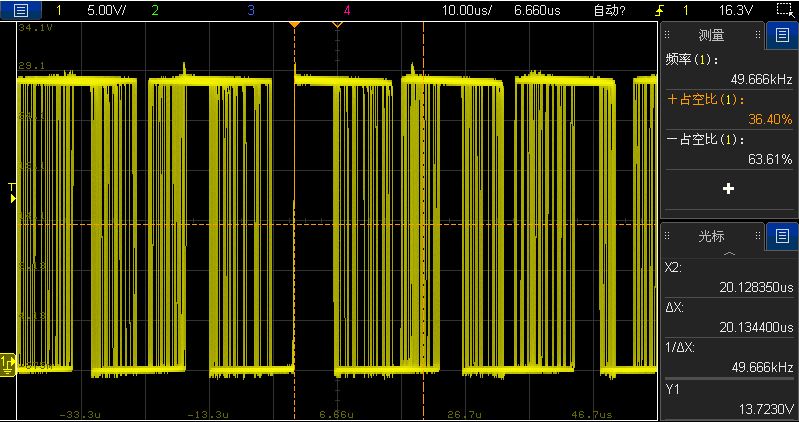Activate the dashed rectangle zoom box icon
The width and height of the screenshot is (799, 422).
784,9
